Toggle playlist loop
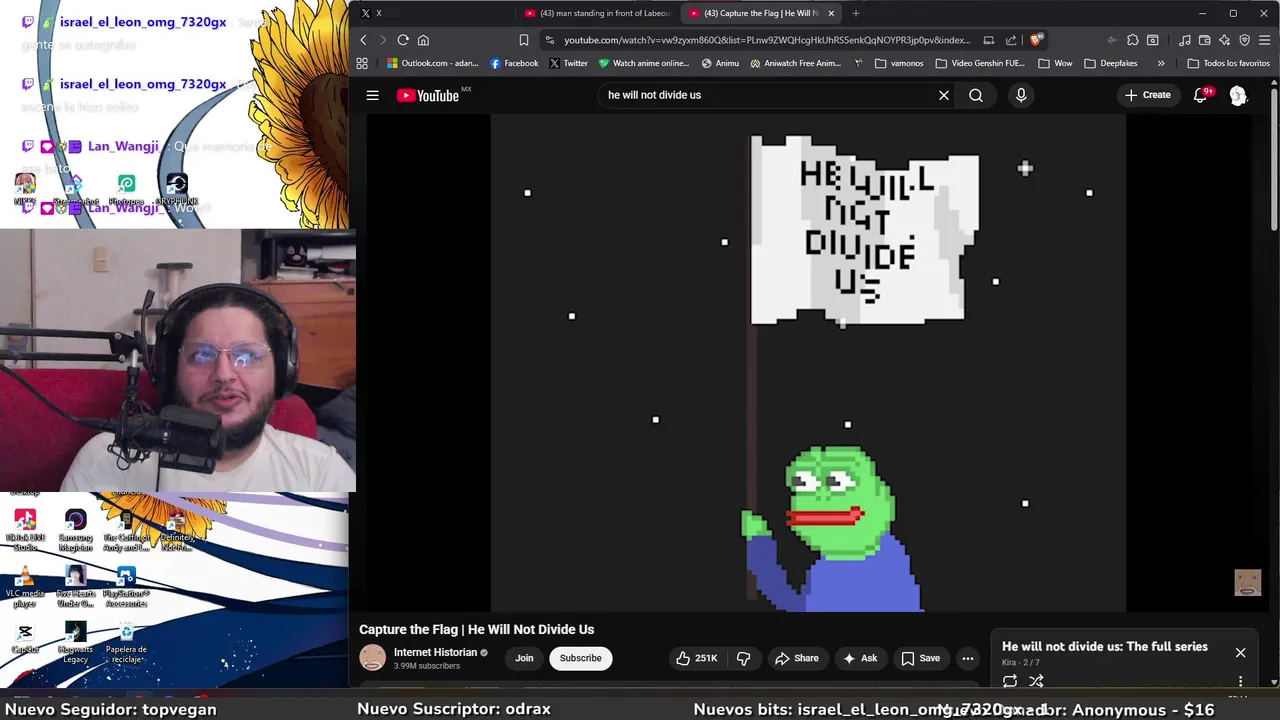 pyautogui.click(x=1010, y=681)
